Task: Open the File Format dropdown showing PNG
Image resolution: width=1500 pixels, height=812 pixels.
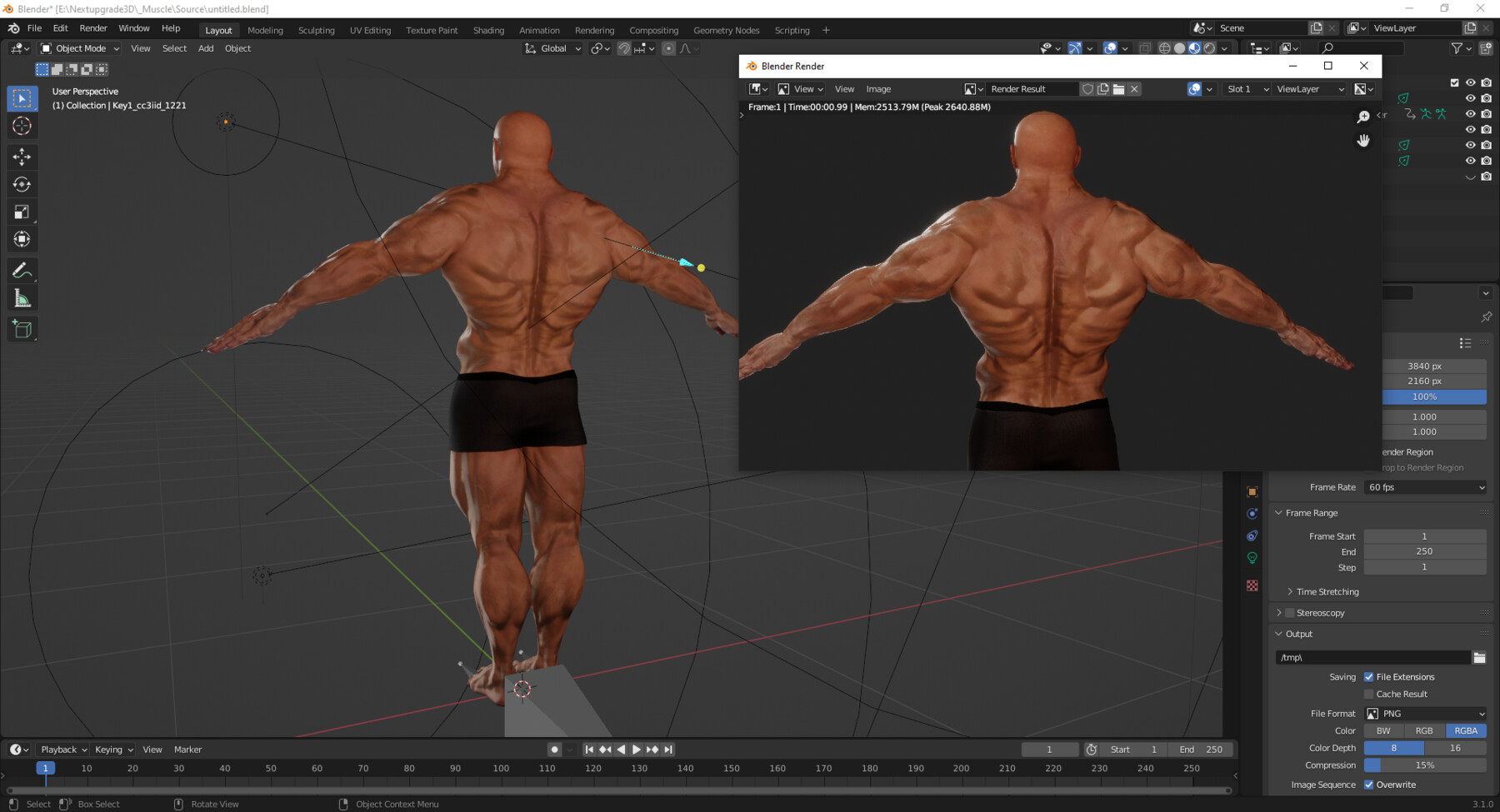Action: [1425, 714]
